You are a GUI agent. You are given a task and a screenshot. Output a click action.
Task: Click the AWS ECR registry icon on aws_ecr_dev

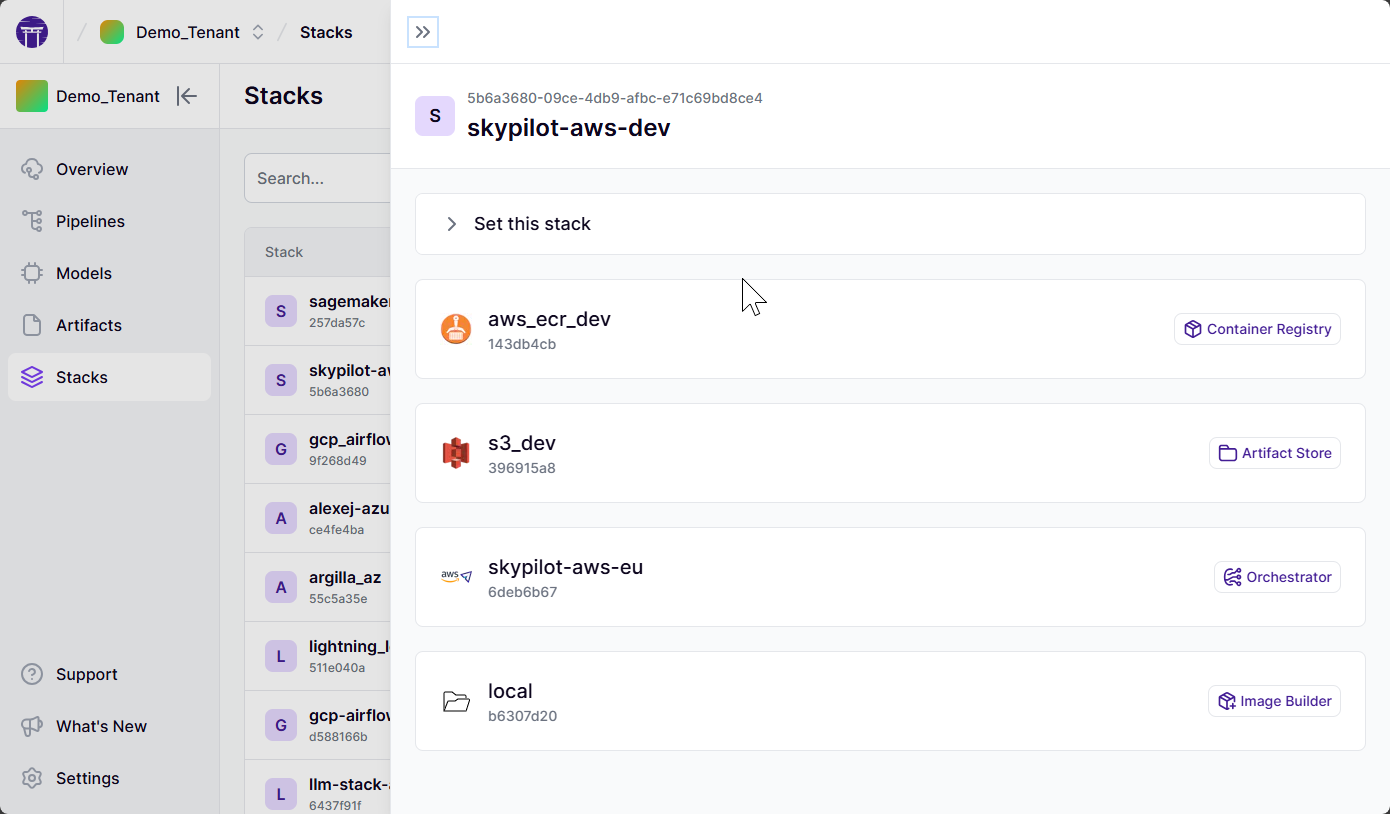(x=456, y=328)
